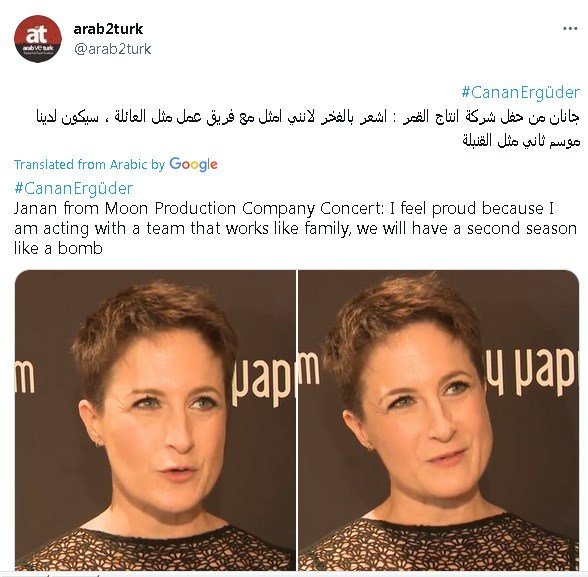Screen dimensions: 588x577
Task: Open #CananErgüder hashtag in the English translation
Action: tap(74, 188)
